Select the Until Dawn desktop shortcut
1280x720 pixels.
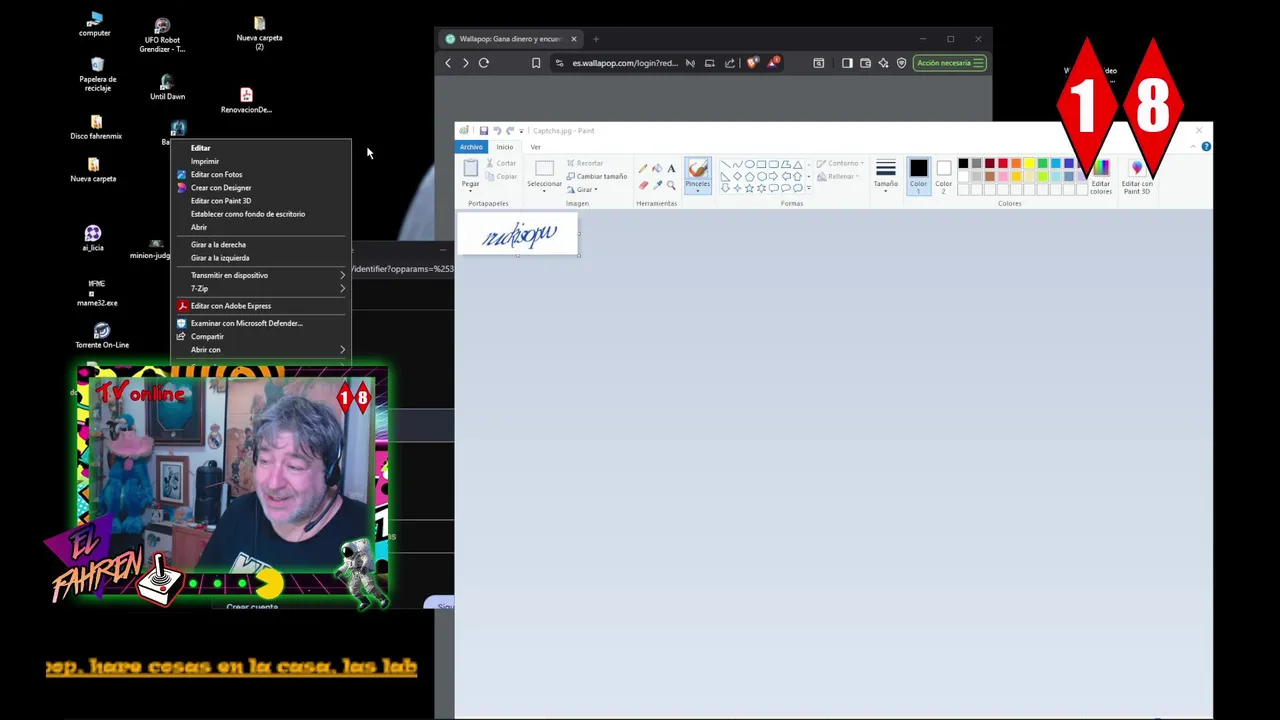[x=167, y=87]
